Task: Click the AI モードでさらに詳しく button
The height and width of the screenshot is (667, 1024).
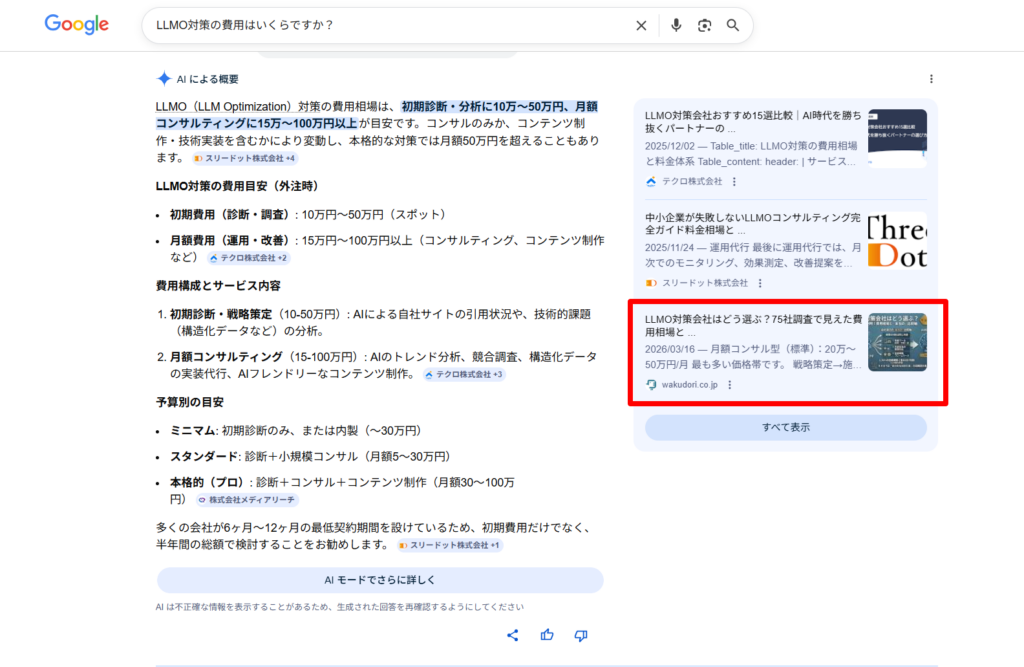Action: (380, 580)
